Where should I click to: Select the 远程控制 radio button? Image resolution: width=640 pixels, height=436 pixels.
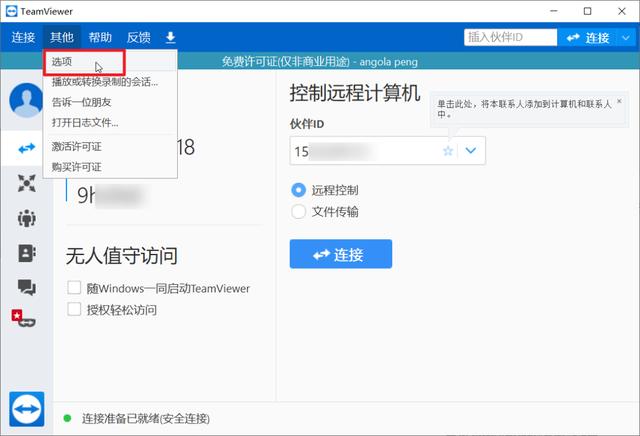pos(298,190)
